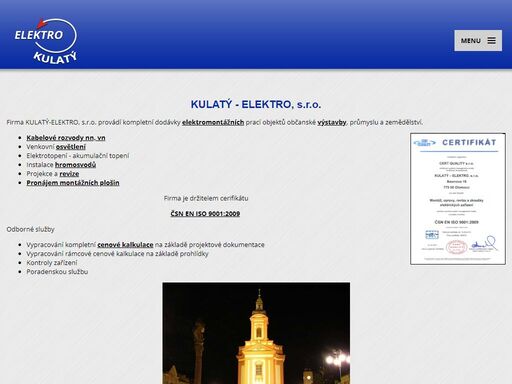Select the heading KULATÝ - ELEKTRO, s.r.o.
This screenshot has height=384, width=512.
coord(256,104)
